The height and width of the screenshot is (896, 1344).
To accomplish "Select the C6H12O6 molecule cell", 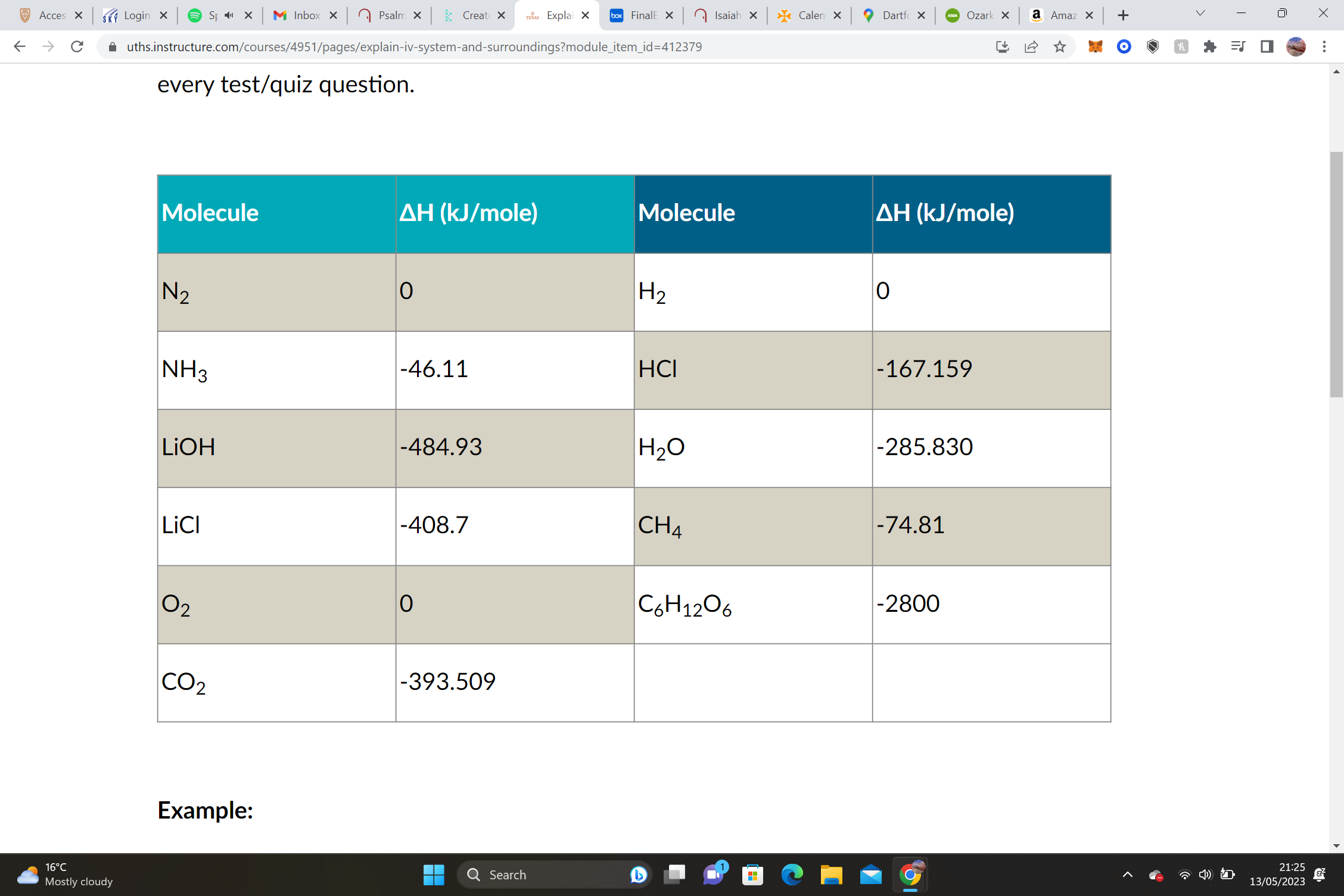I will pos(754,605).
